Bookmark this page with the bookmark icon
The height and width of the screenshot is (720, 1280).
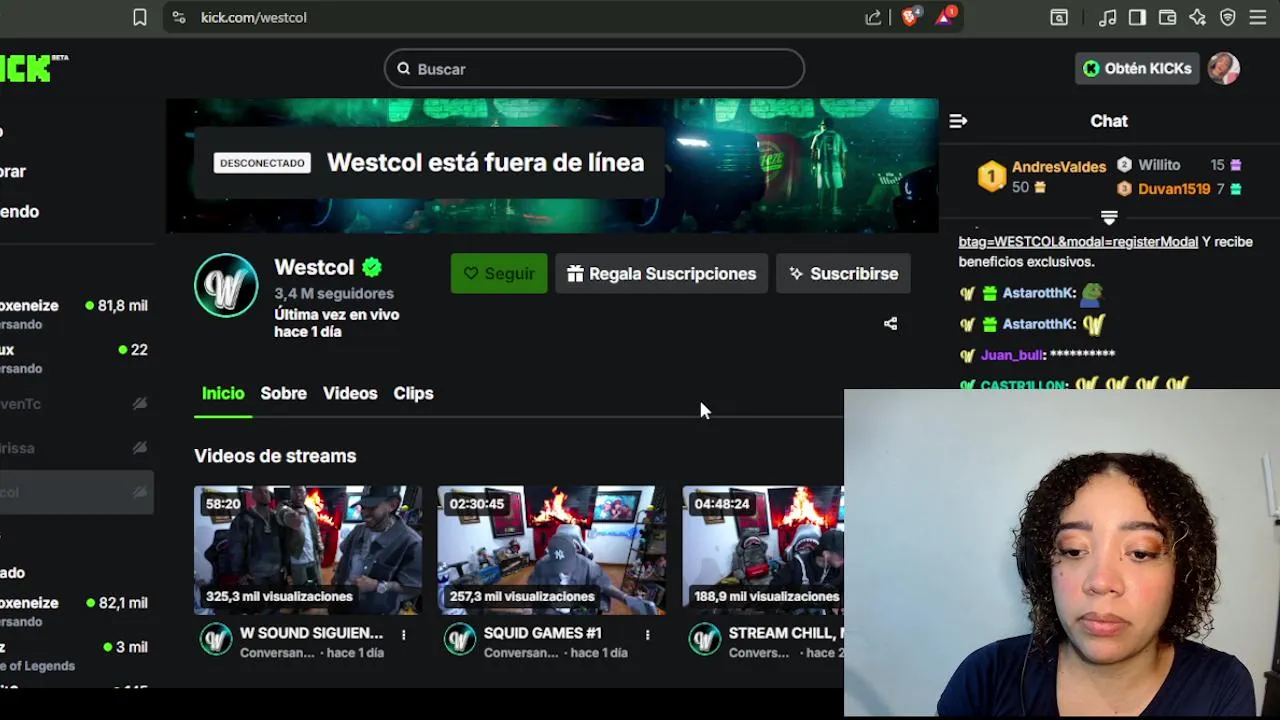(140, 17)
